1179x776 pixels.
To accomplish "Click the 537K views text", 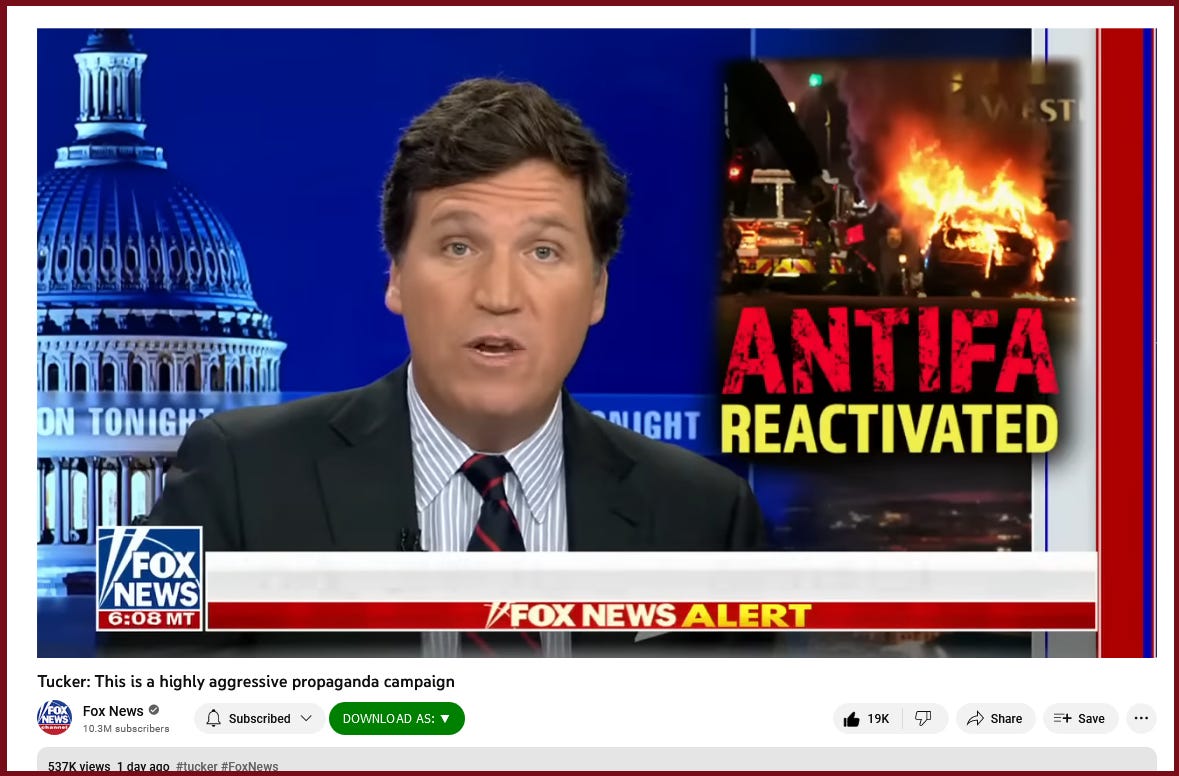I will [x=79, y=766].
